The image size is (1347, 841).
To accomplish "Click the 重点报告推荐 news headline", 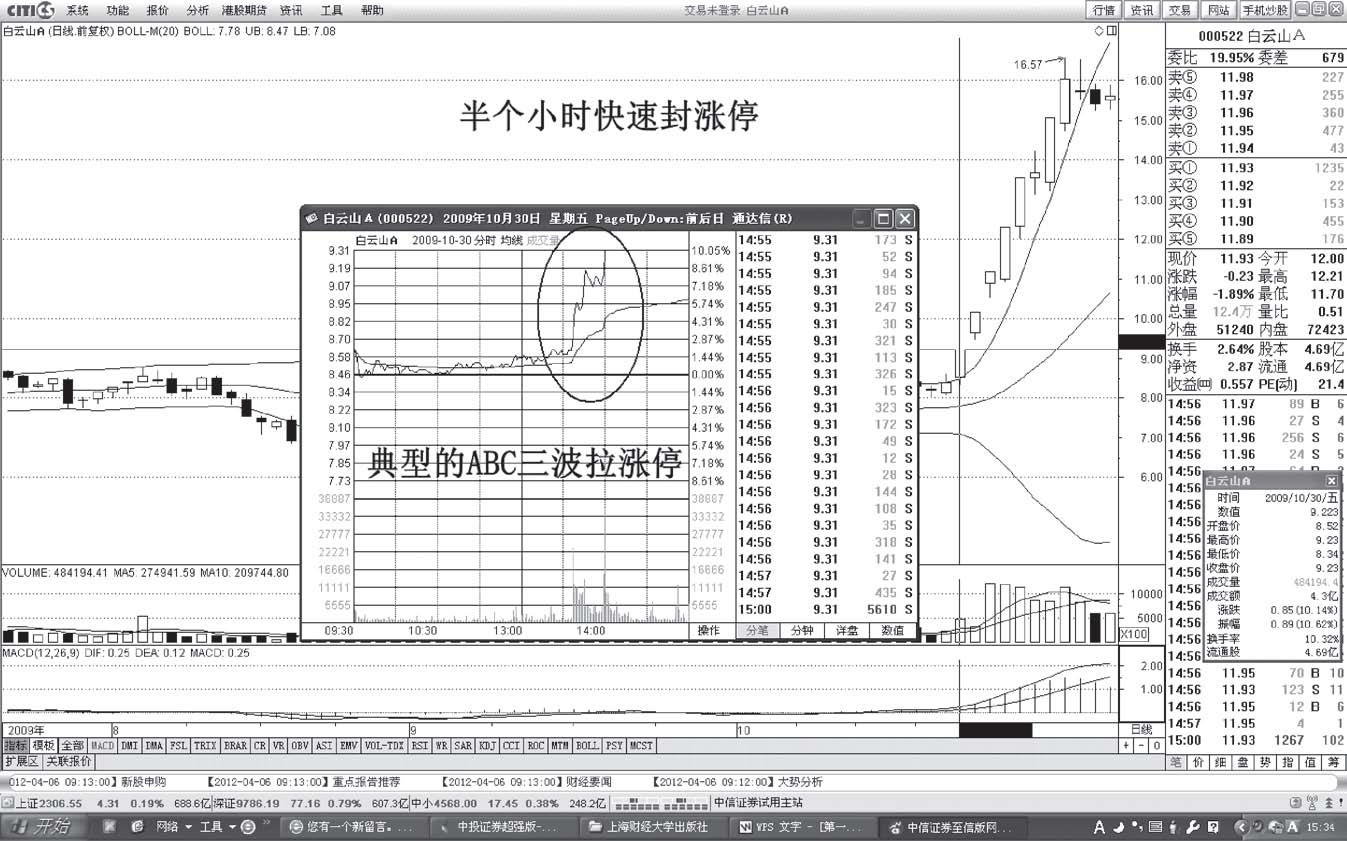I will pos(366,781).
